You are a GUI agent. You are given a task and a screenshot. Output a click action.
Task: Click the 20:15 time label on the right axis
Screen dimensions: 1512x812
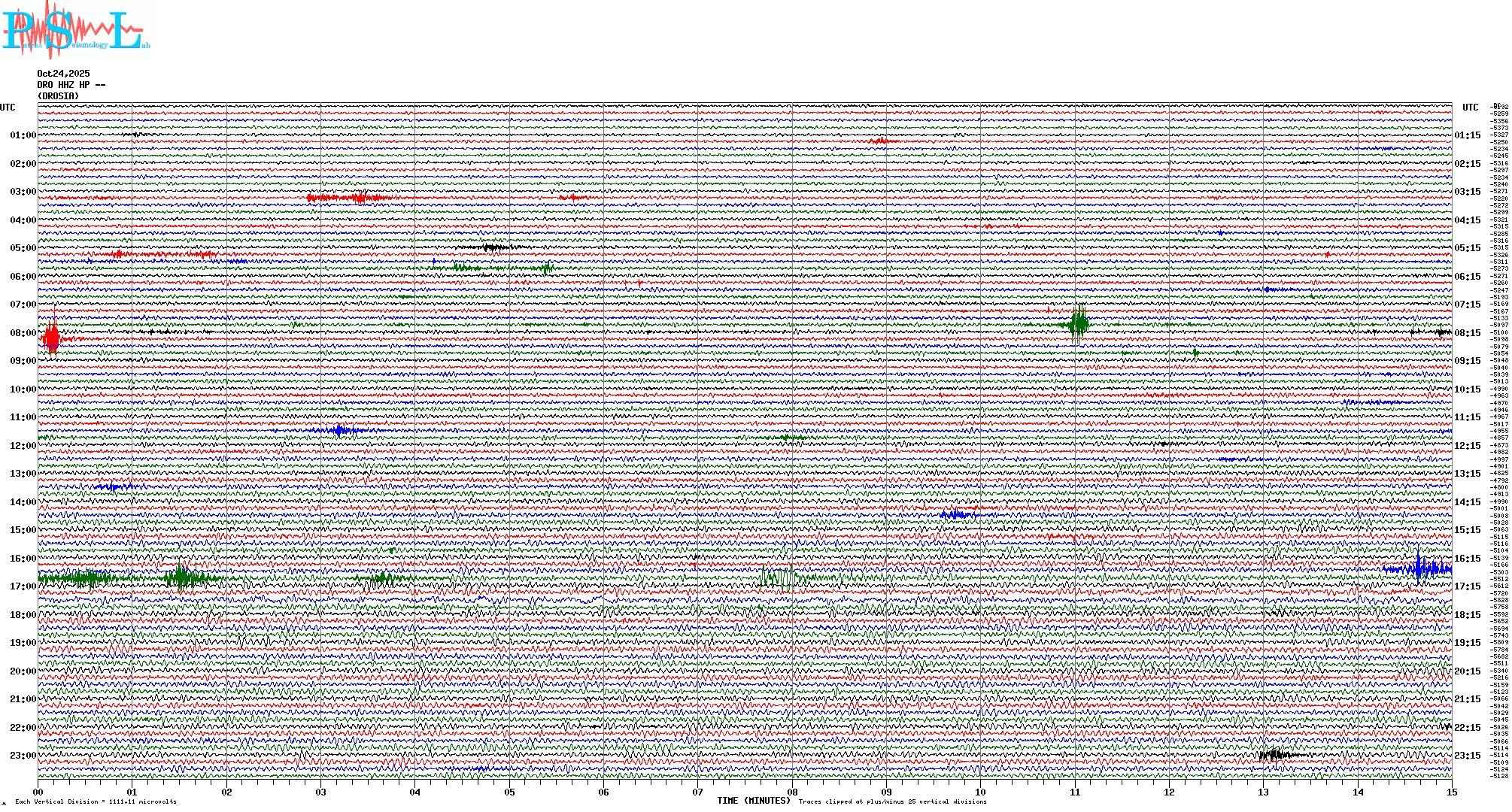(x=1467, y=671)
